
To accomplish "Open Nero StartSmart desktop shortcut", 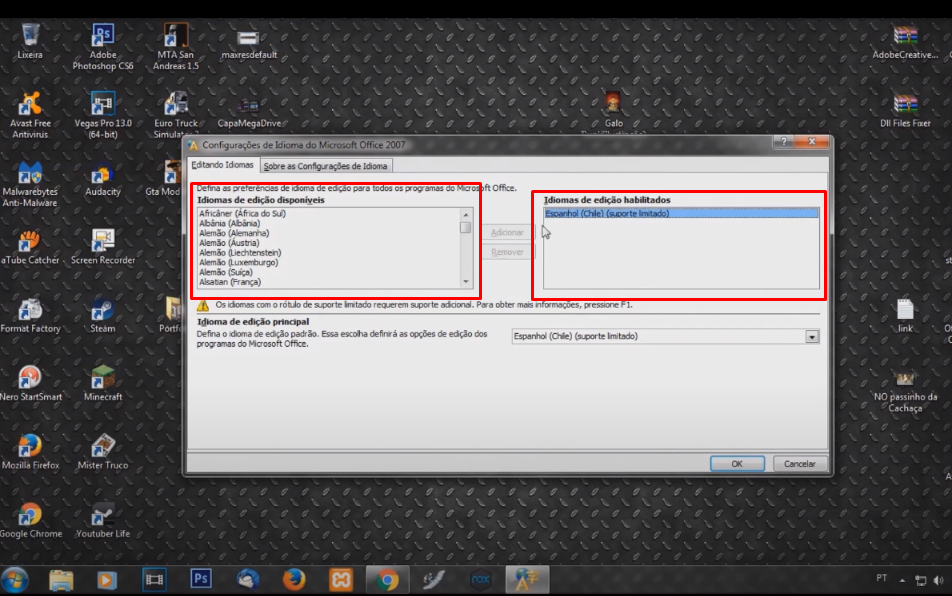I will click(30, 384).
